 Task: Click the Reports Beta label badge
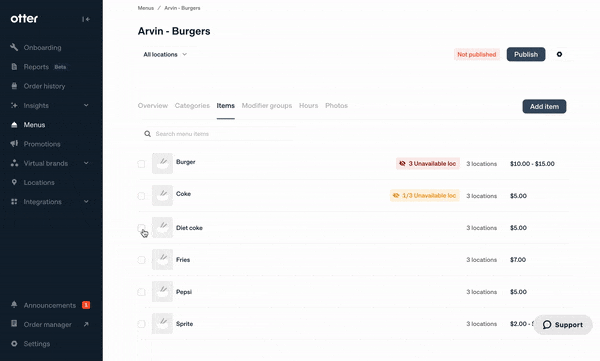point(60,67)
